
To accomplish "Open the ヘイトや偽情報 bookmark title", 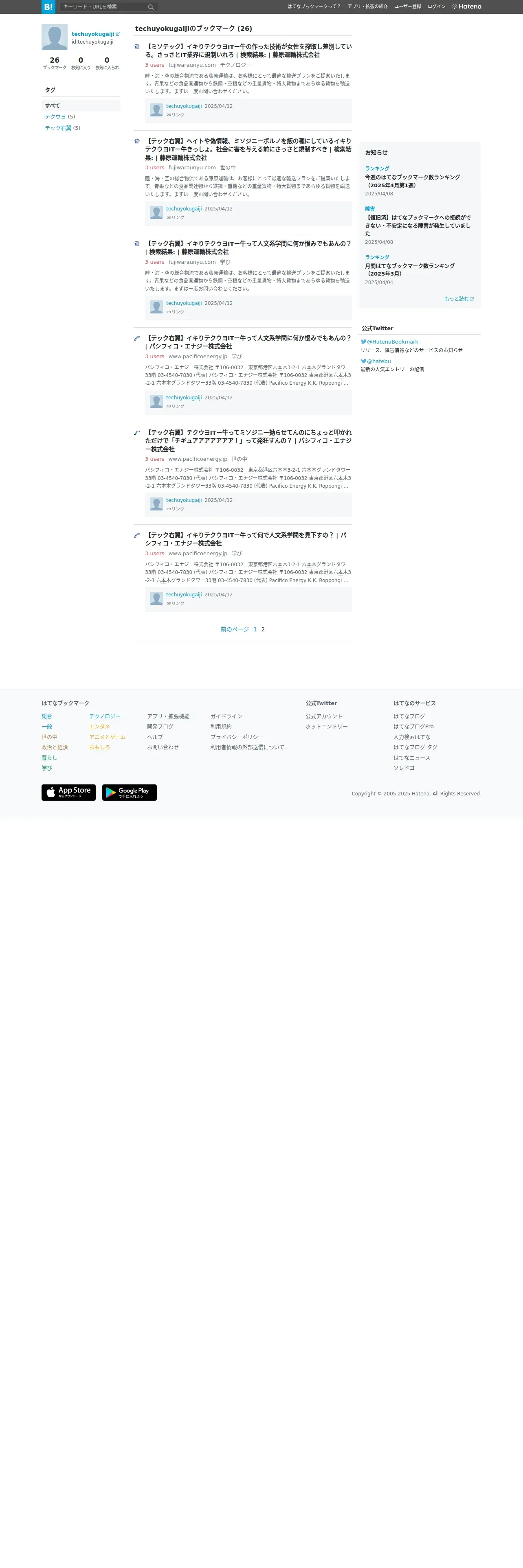I will pyautogui.click(x=248, y=149).
